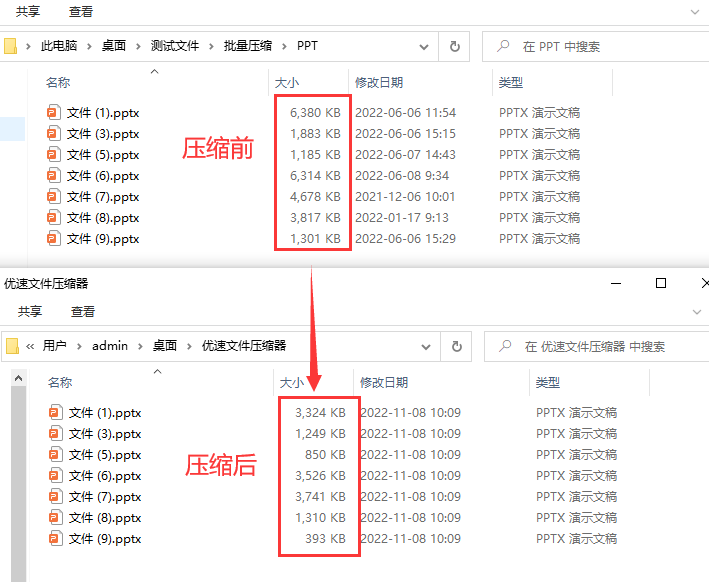Click the search magnifier in the 优速文件压缩器 window
Viewport: 709px width, 582px height.
click(505, 346)
